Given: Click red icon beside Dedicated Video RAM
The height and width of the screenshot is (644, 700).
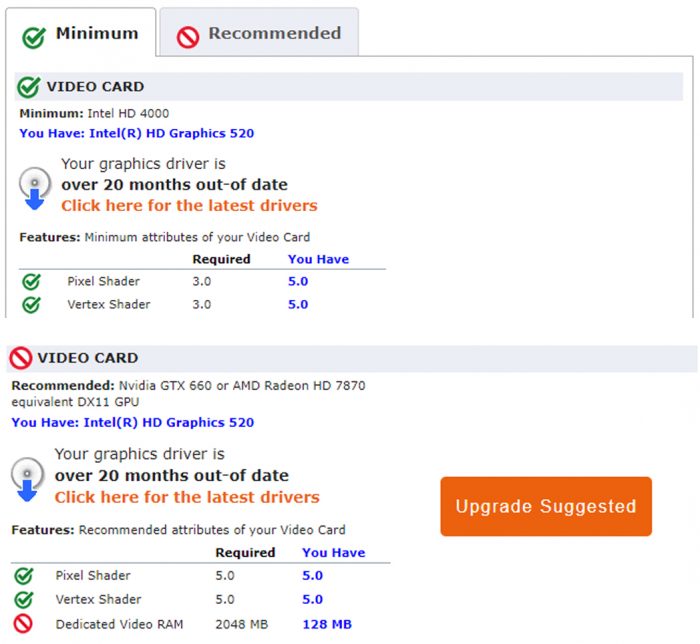Looking at the screenshot, I should click(x=23, y=624).
